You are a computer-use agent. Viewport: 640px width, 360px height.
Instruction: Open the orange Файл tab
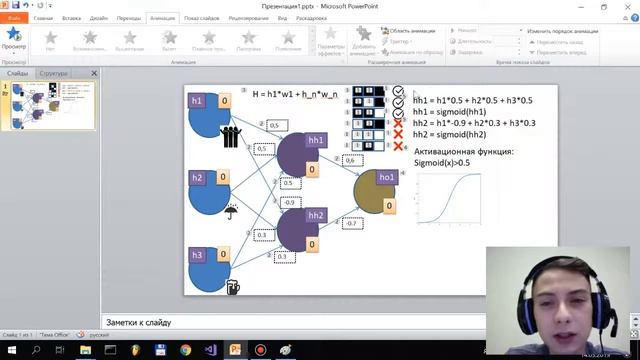coord(14,18)
